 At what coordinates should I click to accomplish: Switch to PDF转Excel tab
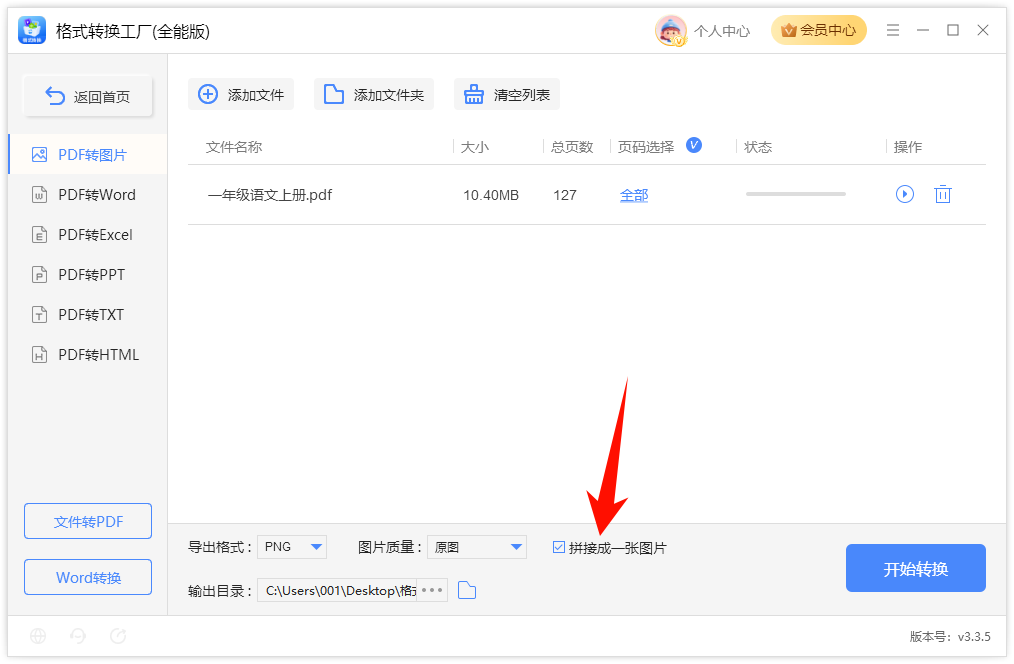tap(87, 235)
